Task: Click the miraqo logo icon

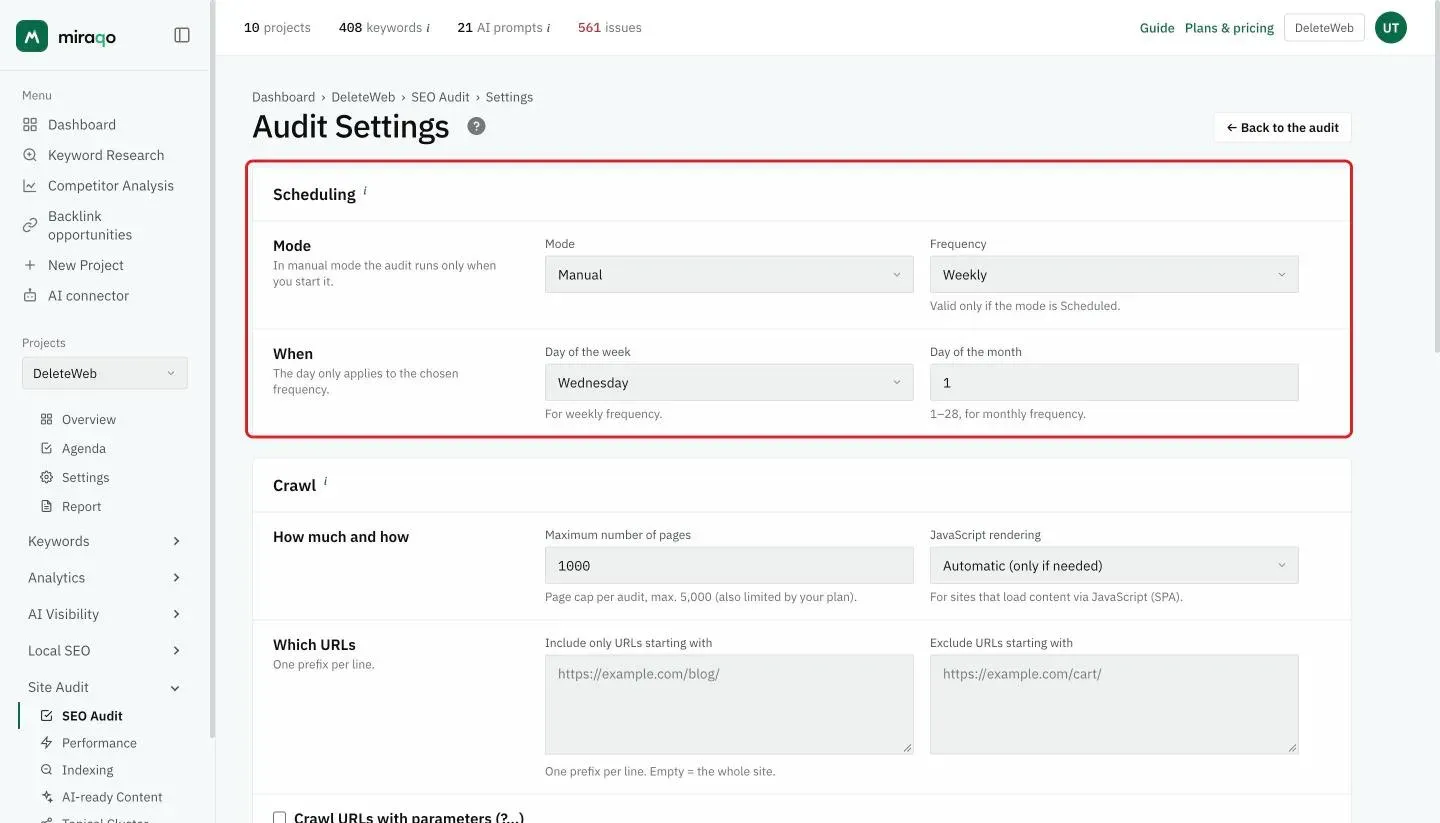Action: (32, 36)
